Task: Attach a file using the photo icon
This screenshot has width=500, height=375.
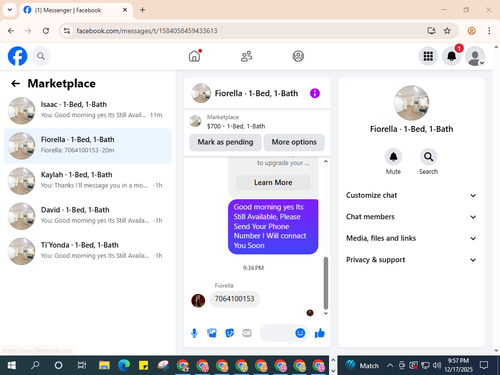Action: pyautogui.click(x=212, y=333)
